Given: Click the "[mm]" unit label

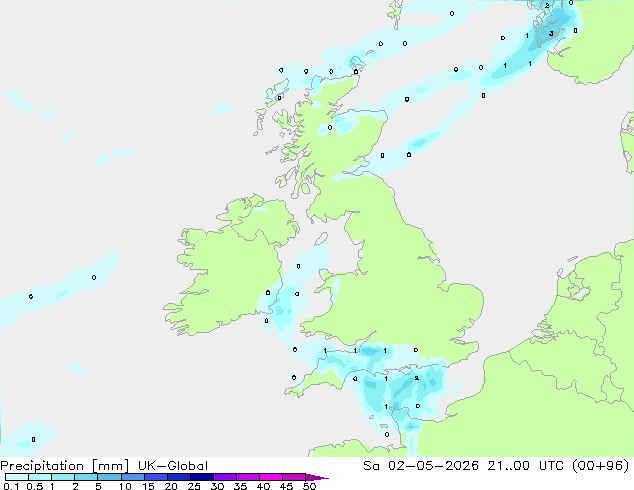Looking at the screenshot, I should click(110, 466).
